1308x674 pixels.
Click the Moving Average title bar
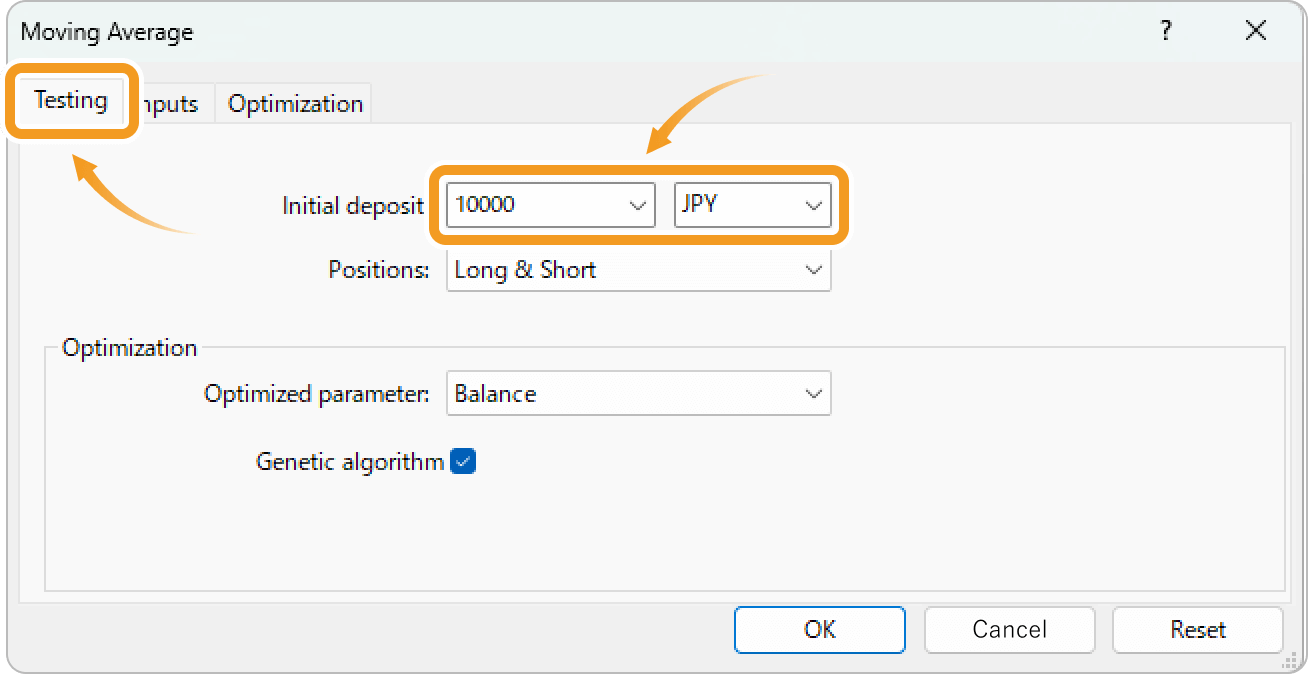click(600, 31)
